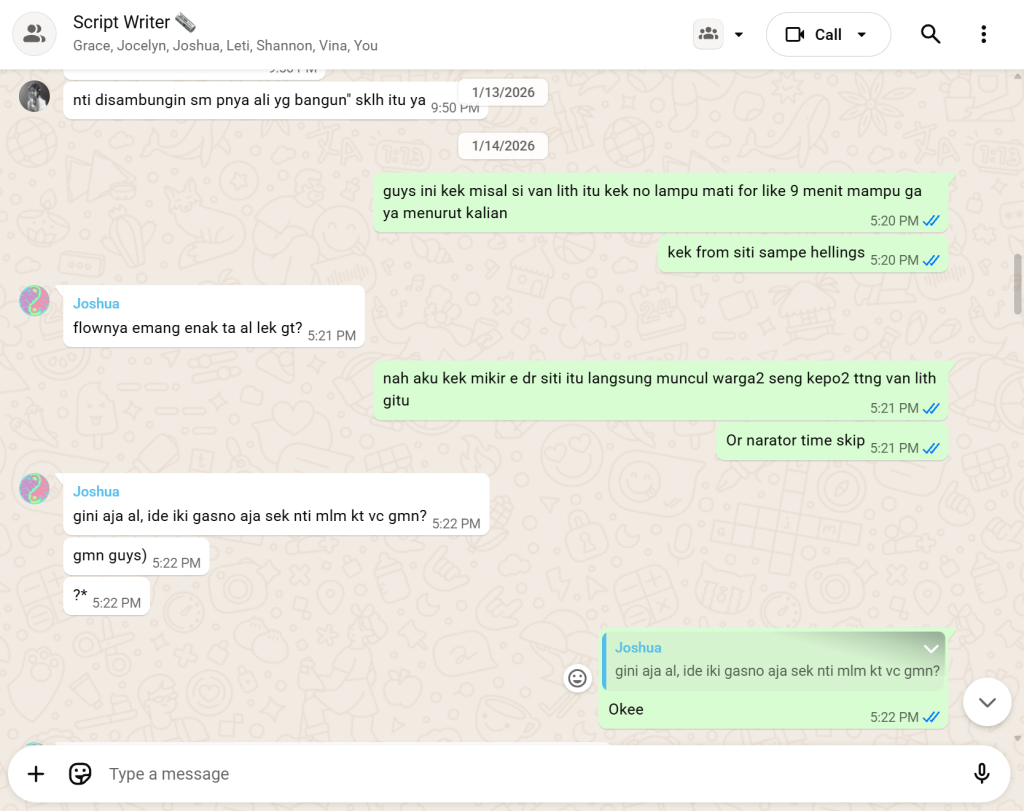Click the microphone voice message icon

coord(981,774)
